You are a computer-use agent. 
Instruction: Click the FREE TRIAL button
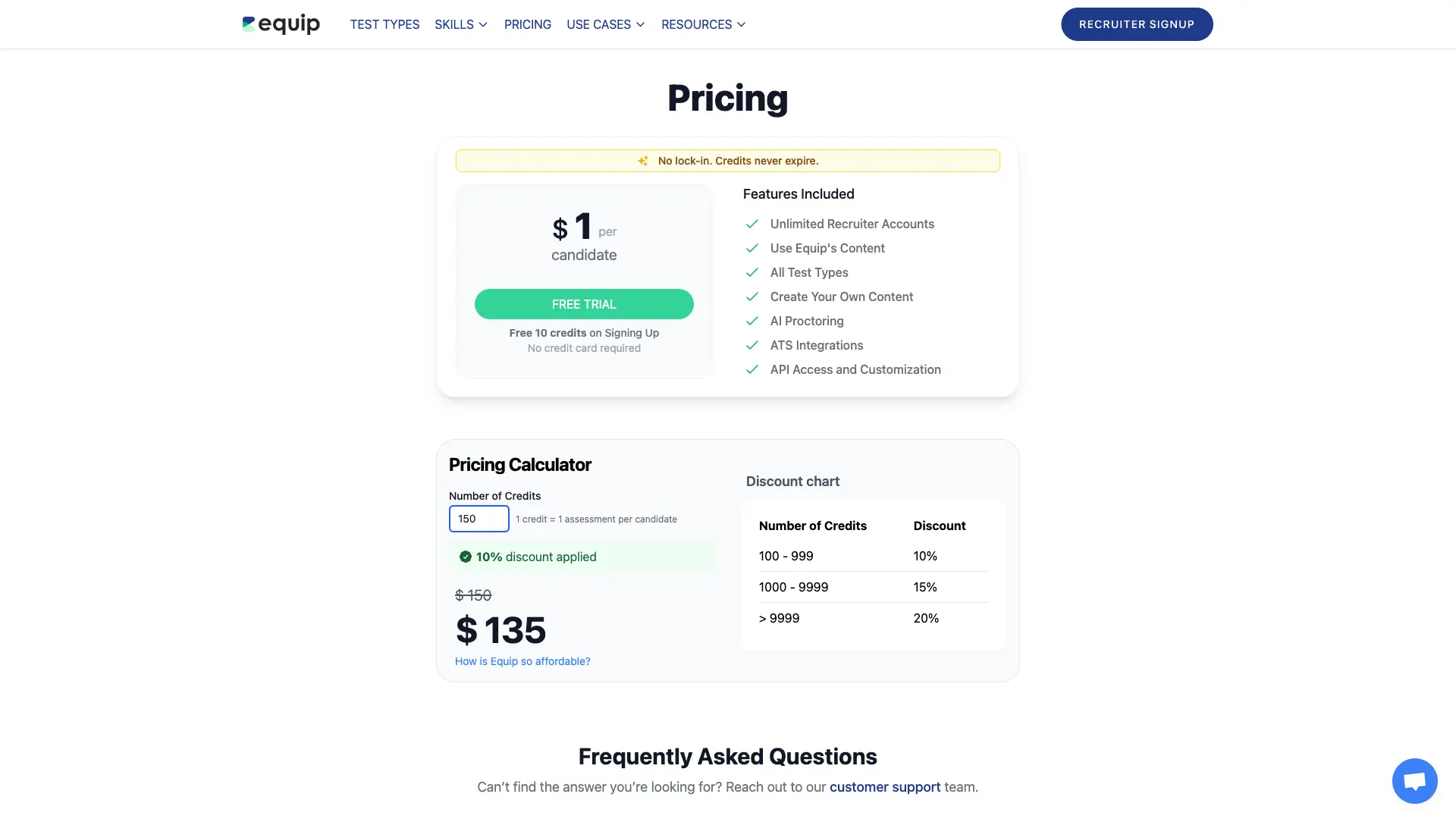(x=584, y=303)
